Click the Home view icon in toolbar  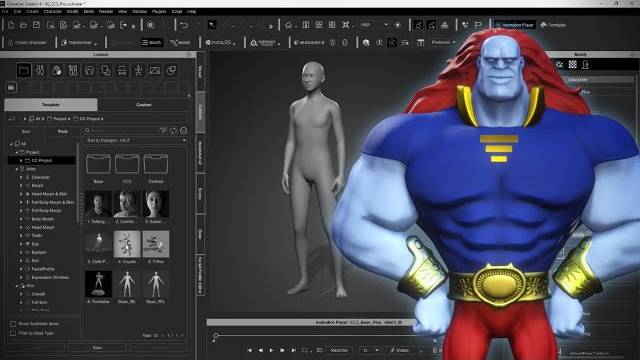click(x=289, y=25)
